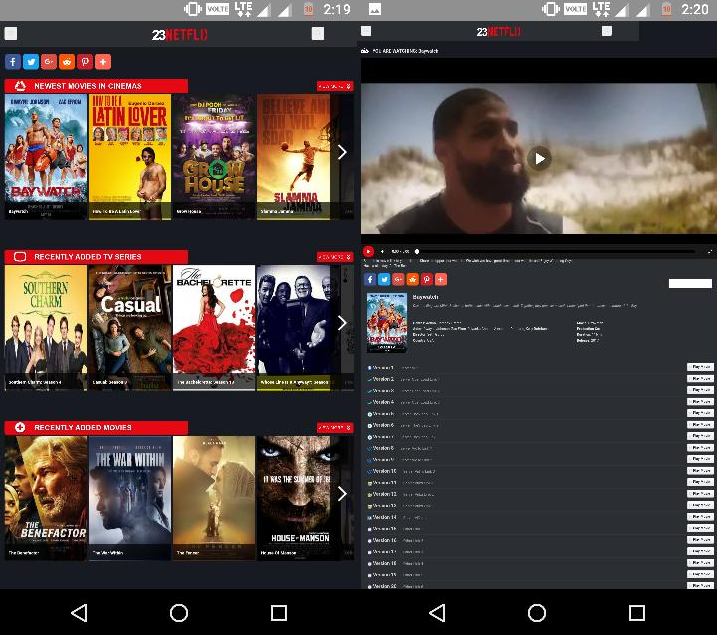Open The War Within movie poster
719x635 pixels.
click(x=130, y=498)
